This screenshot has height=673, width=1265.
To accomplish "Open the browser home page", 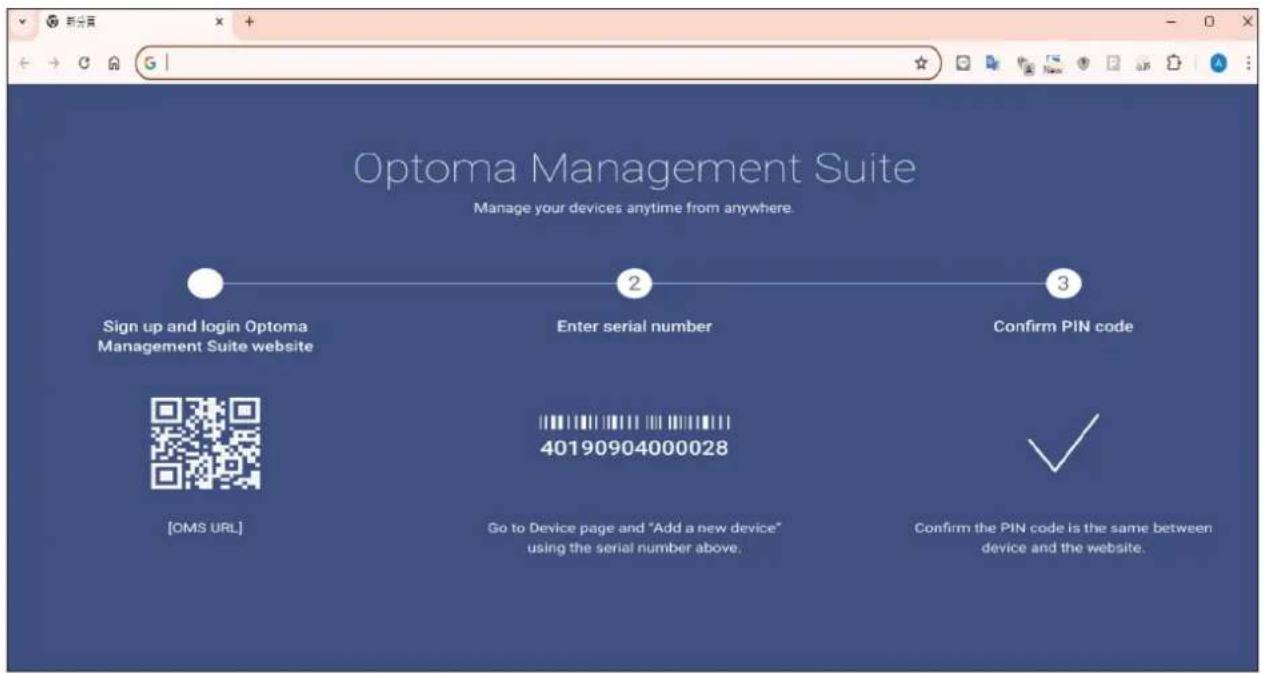I will (114, 62).
